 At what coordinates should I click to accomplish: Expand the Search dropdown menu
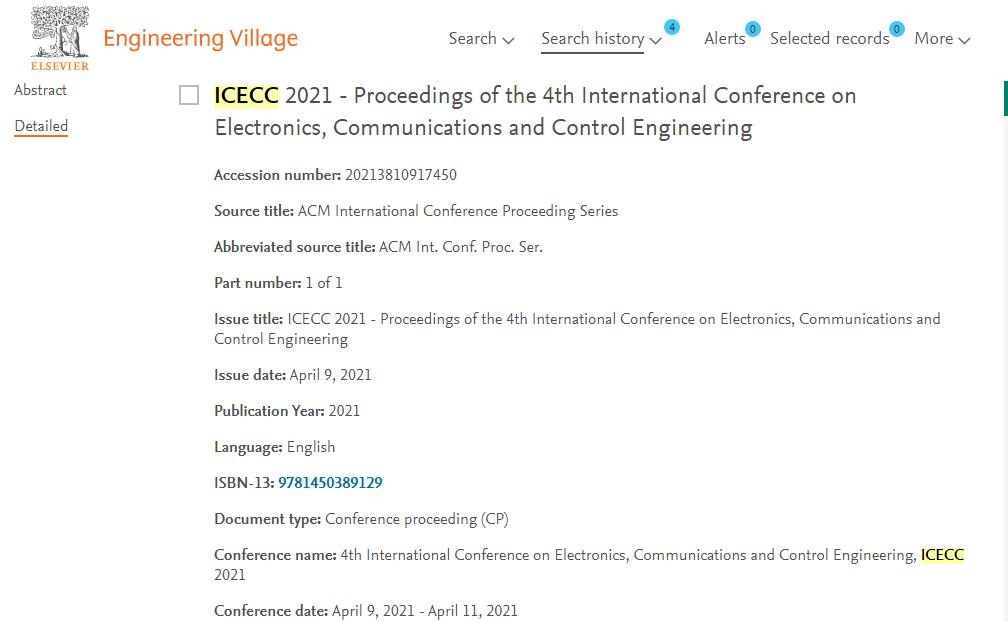482,39
